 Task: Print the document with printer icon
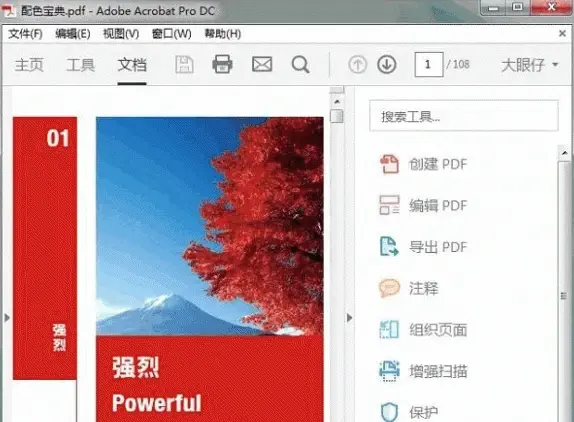pyautogui.click(x=222, y=64)
